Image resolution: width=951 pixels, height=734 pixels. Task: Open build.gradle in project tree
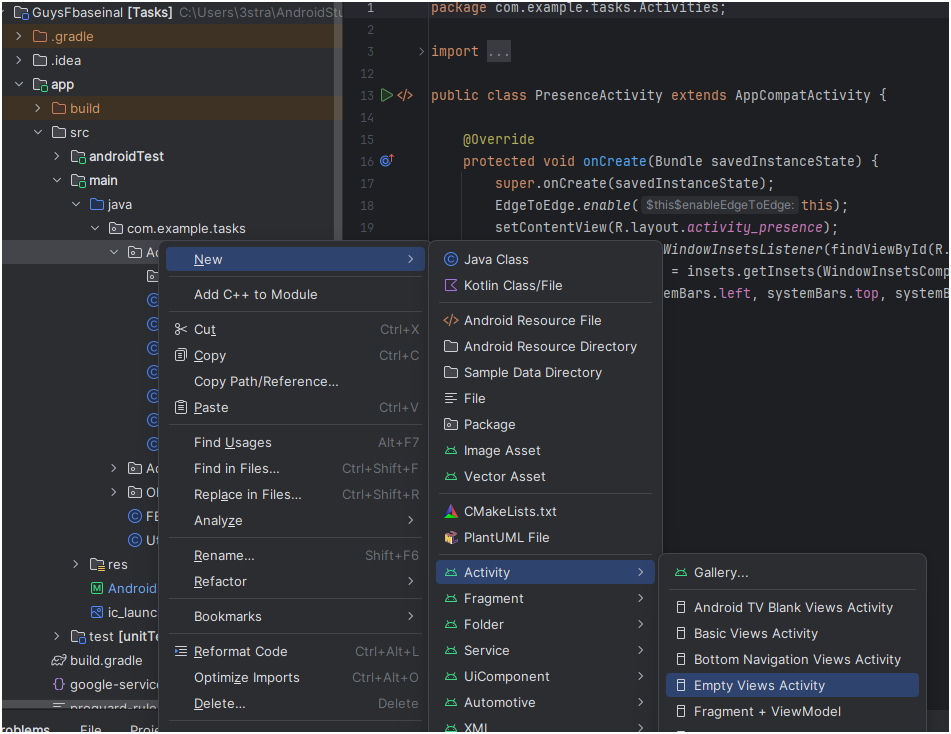pos(106,660)
